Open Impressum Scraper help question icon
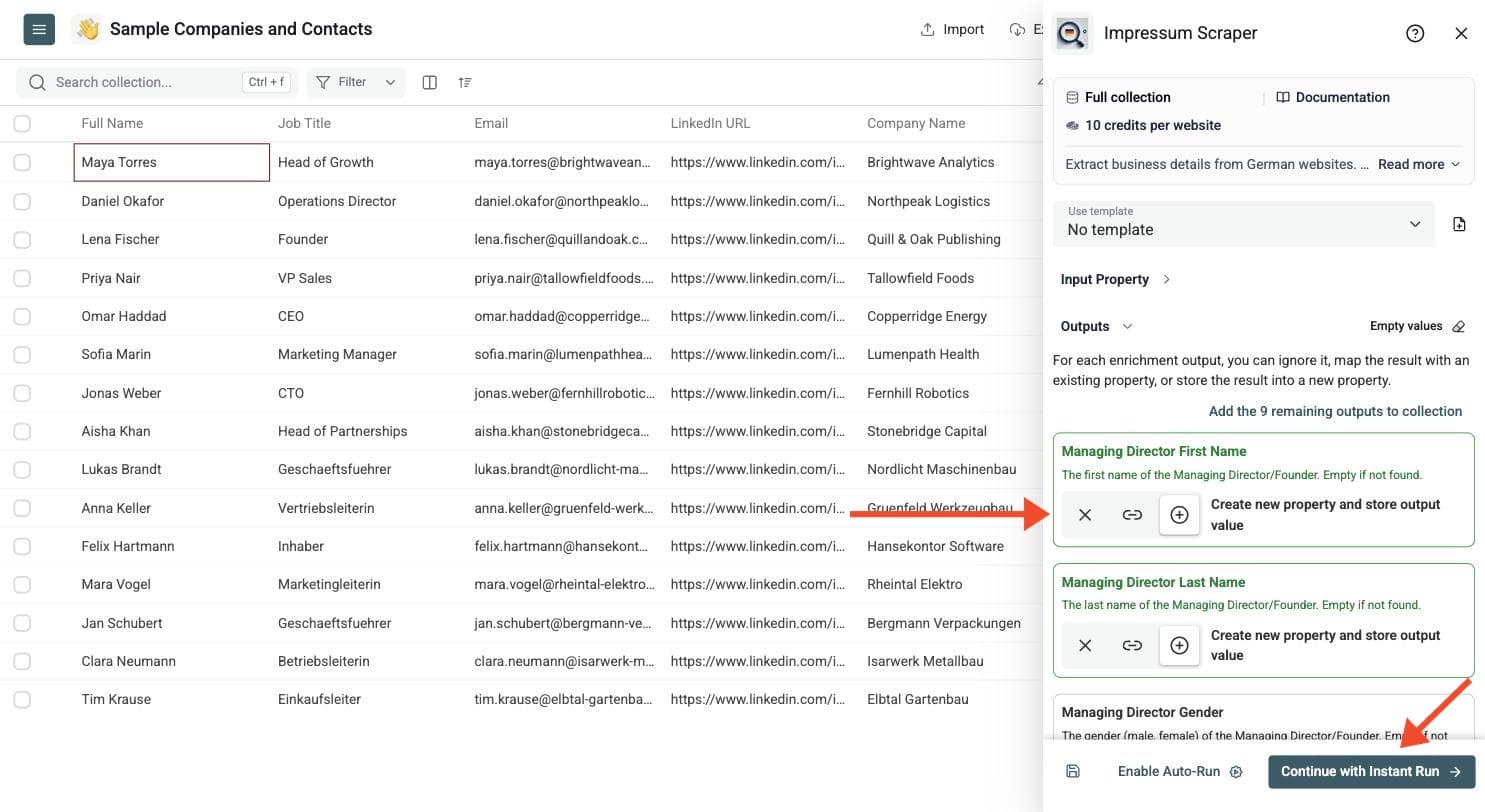This screenshot has width=1485, height=812. click(1415, 33)
